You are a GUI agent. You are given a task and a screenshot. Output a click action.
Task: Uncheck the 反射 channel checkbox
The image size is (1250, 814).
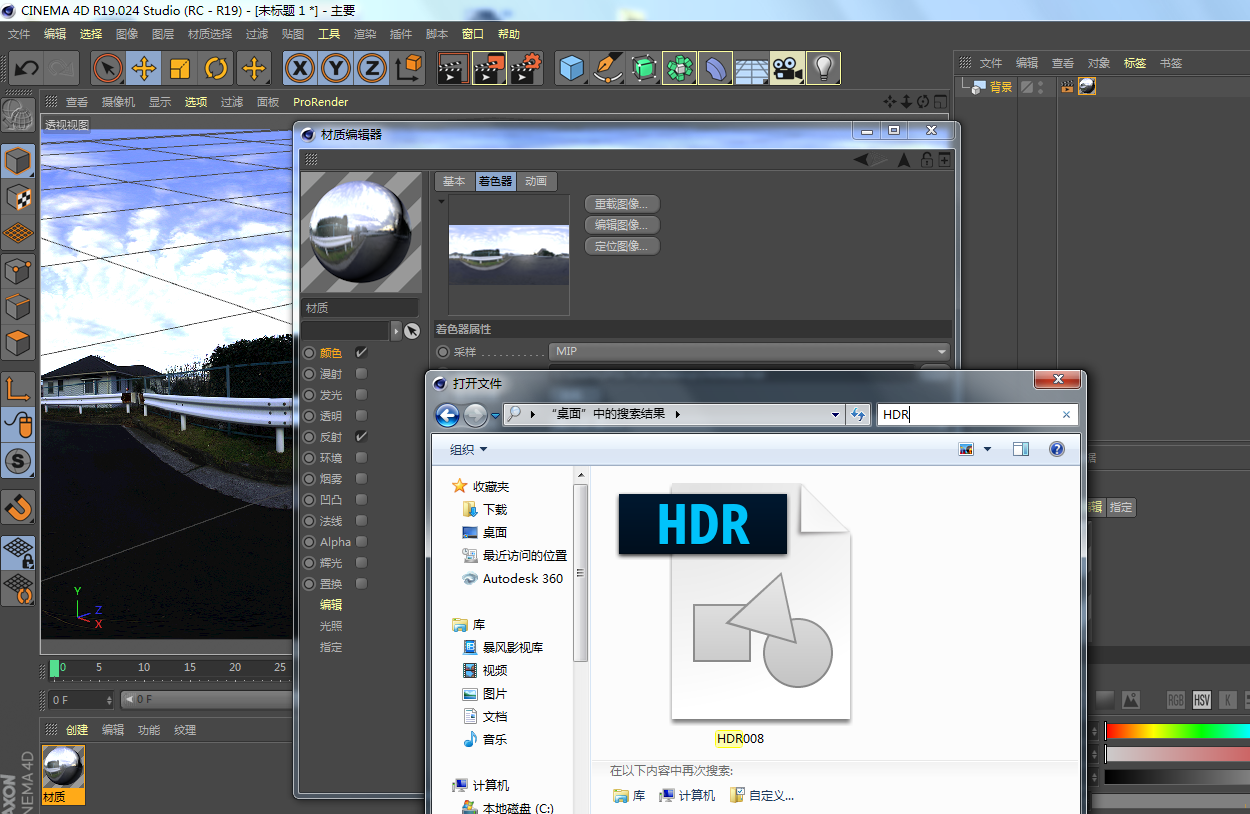click(361, 437)
